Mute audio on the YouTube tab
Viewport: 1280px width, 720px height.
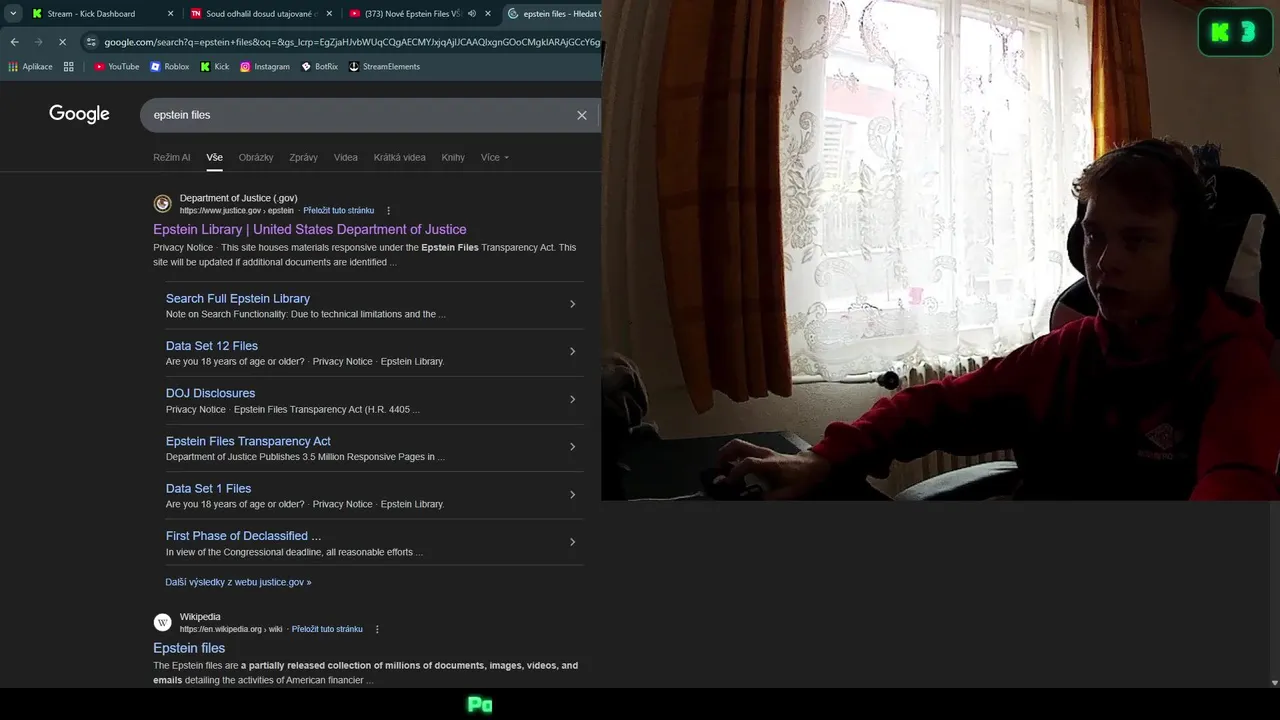pyautogui.click(x=472, y=14)
